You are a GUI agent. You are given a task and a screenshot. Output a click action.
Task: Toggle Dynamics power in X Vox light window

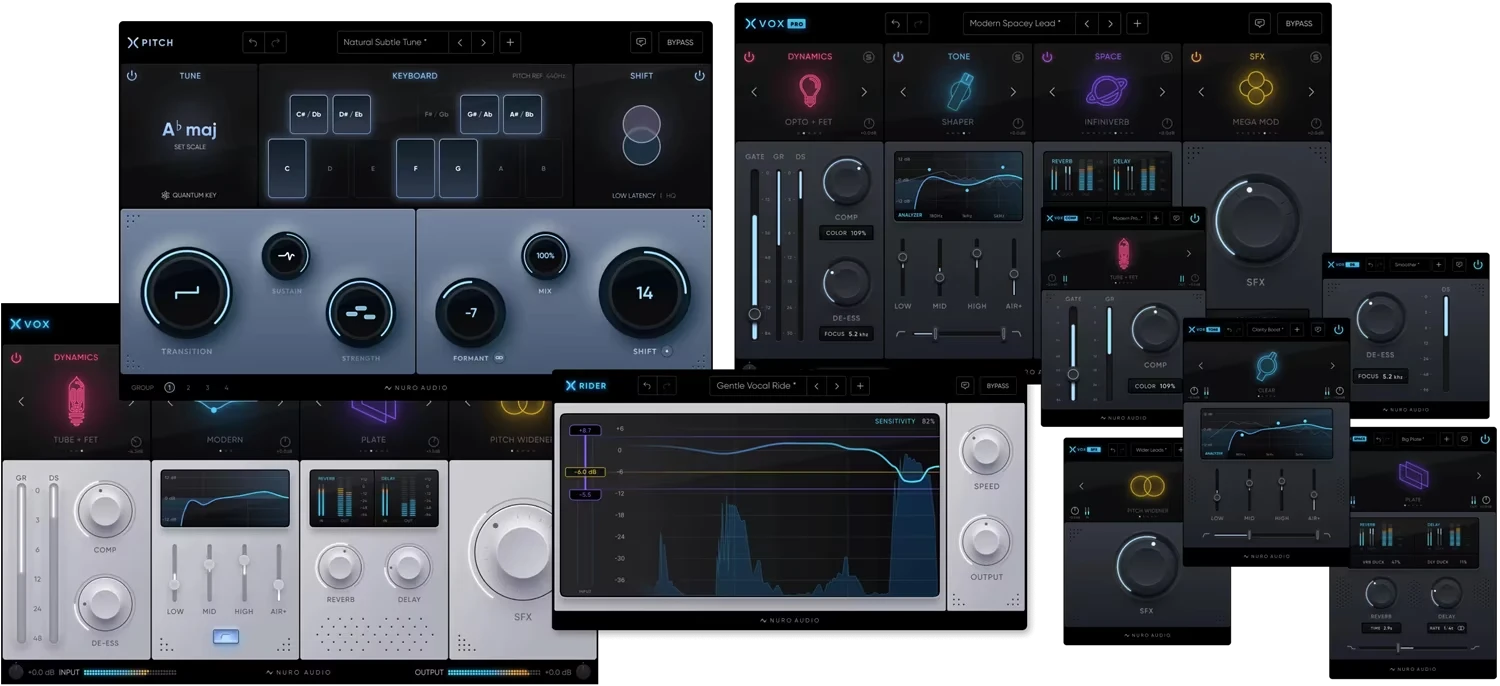pos(16,357)
